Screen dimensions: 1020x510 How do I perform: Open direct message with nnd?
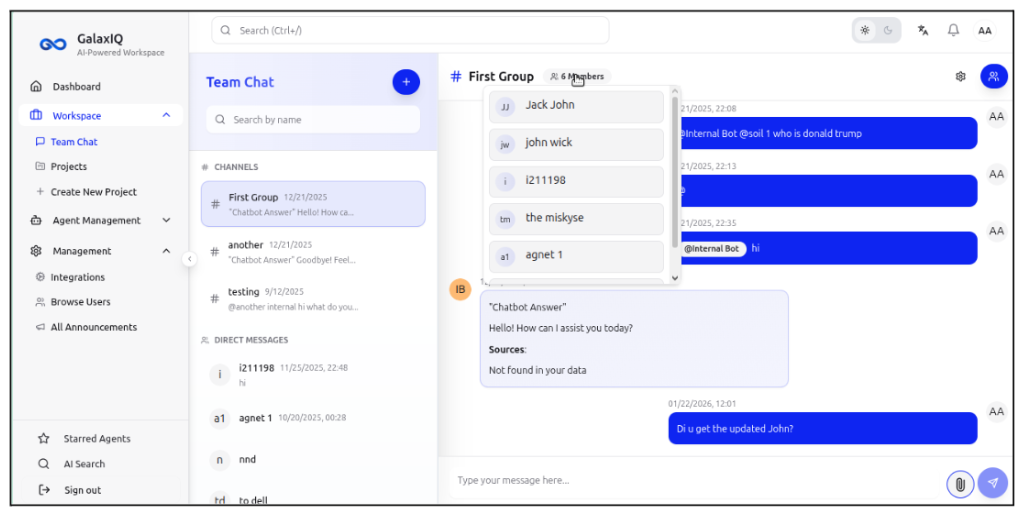(x=313, y=460)
